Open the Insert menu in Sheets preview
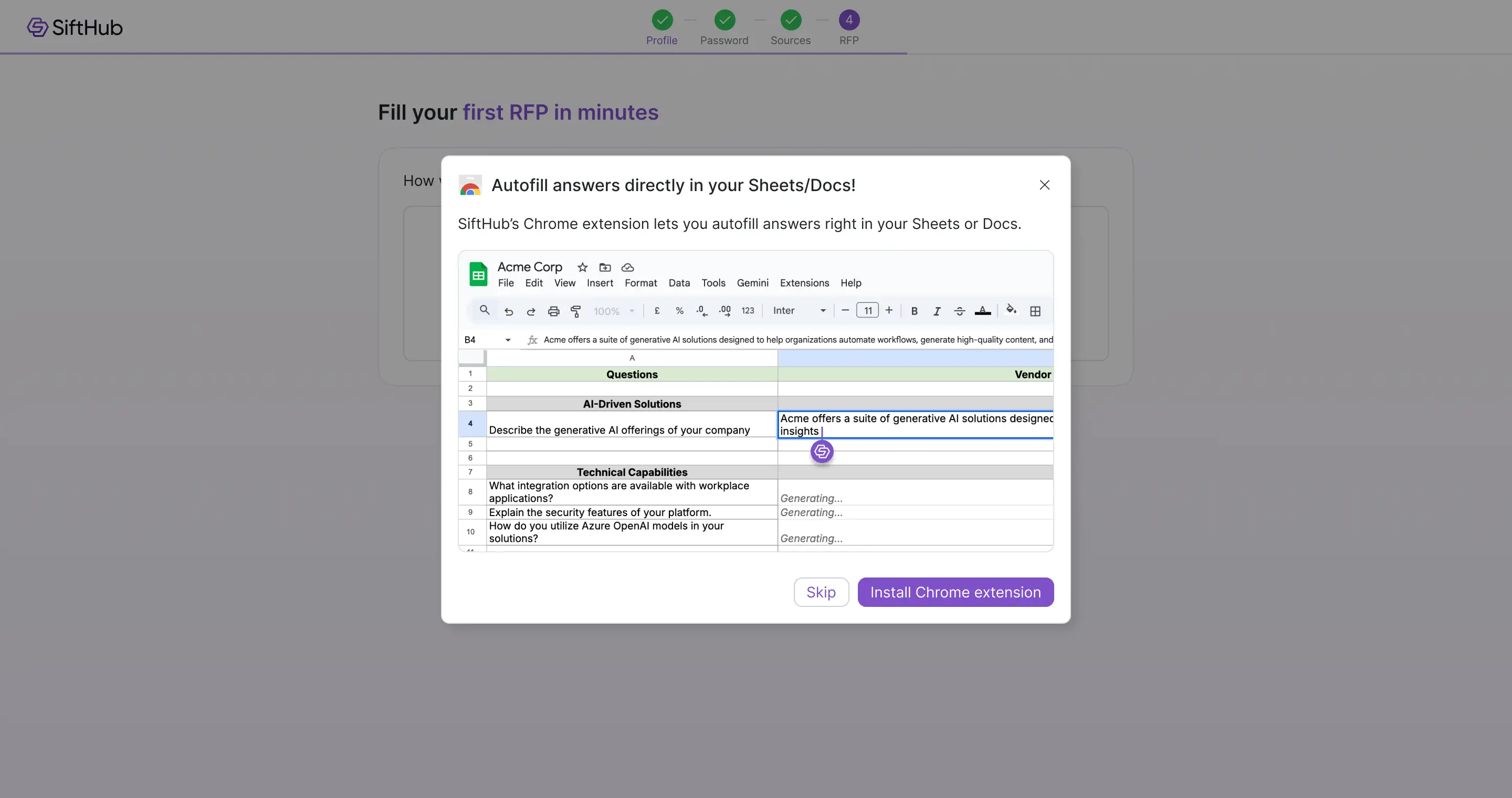The width and height of the screenshot is (1512, 798). click(600, 283)
